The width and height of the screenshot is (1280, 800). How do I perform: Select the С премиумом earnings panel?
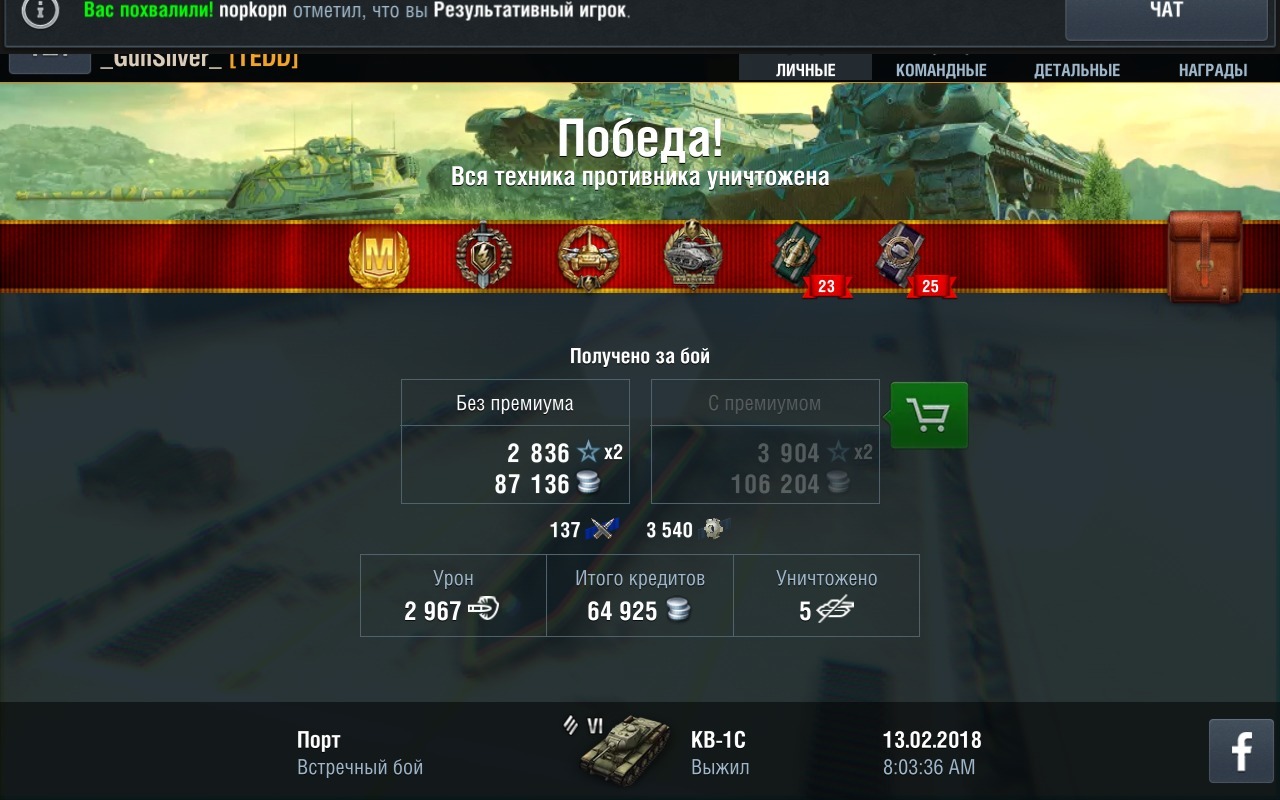[765, 441]
